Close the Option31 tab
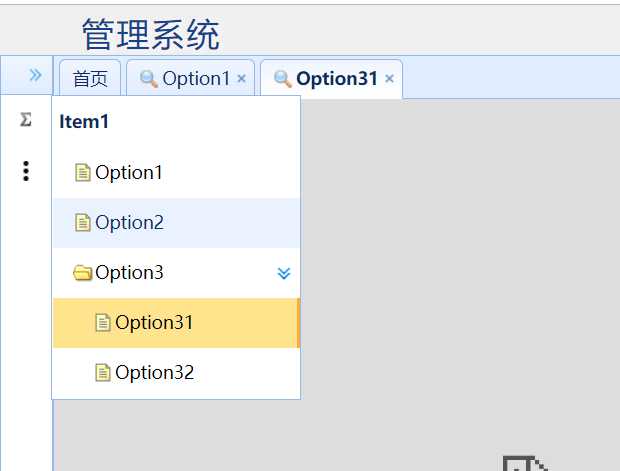620x471 pixels. (389, 78)
